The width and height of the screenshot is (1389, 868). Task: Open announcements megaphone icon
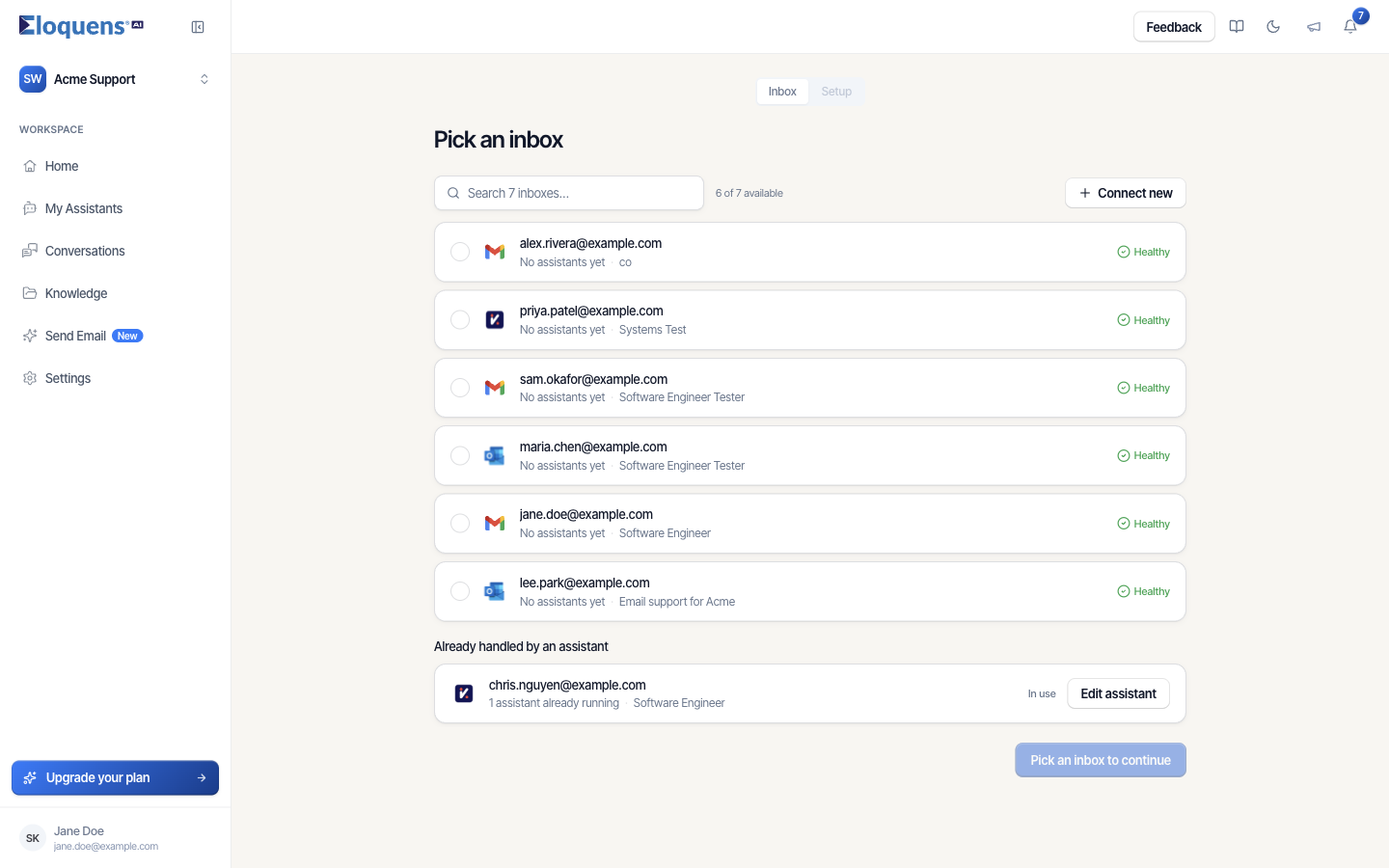click(1314, 27)
